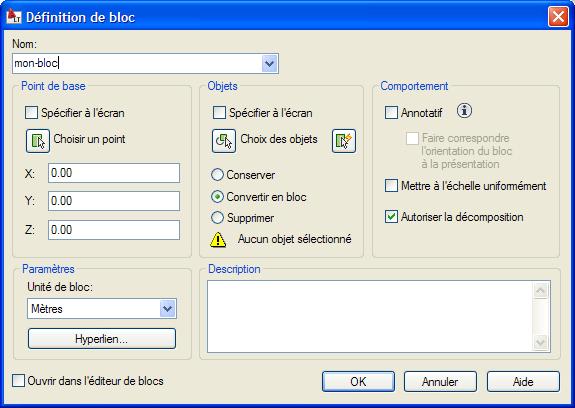Select the Supprimer radio button
This screenshot has width=575, height=408.
click(x=217, y=217)
